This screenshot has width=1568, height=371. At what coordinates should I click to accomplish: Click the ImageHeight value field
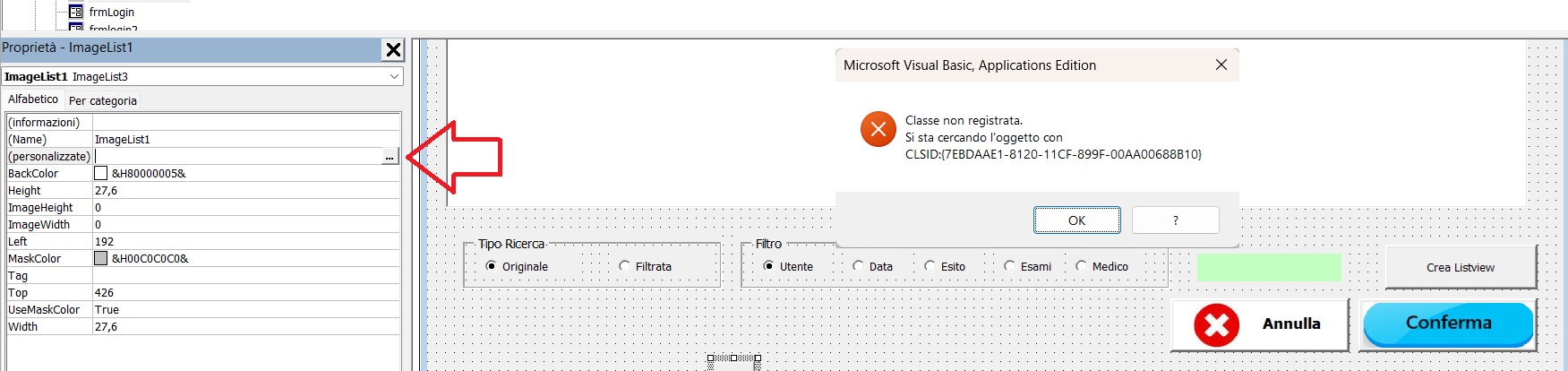pos(246,208)
